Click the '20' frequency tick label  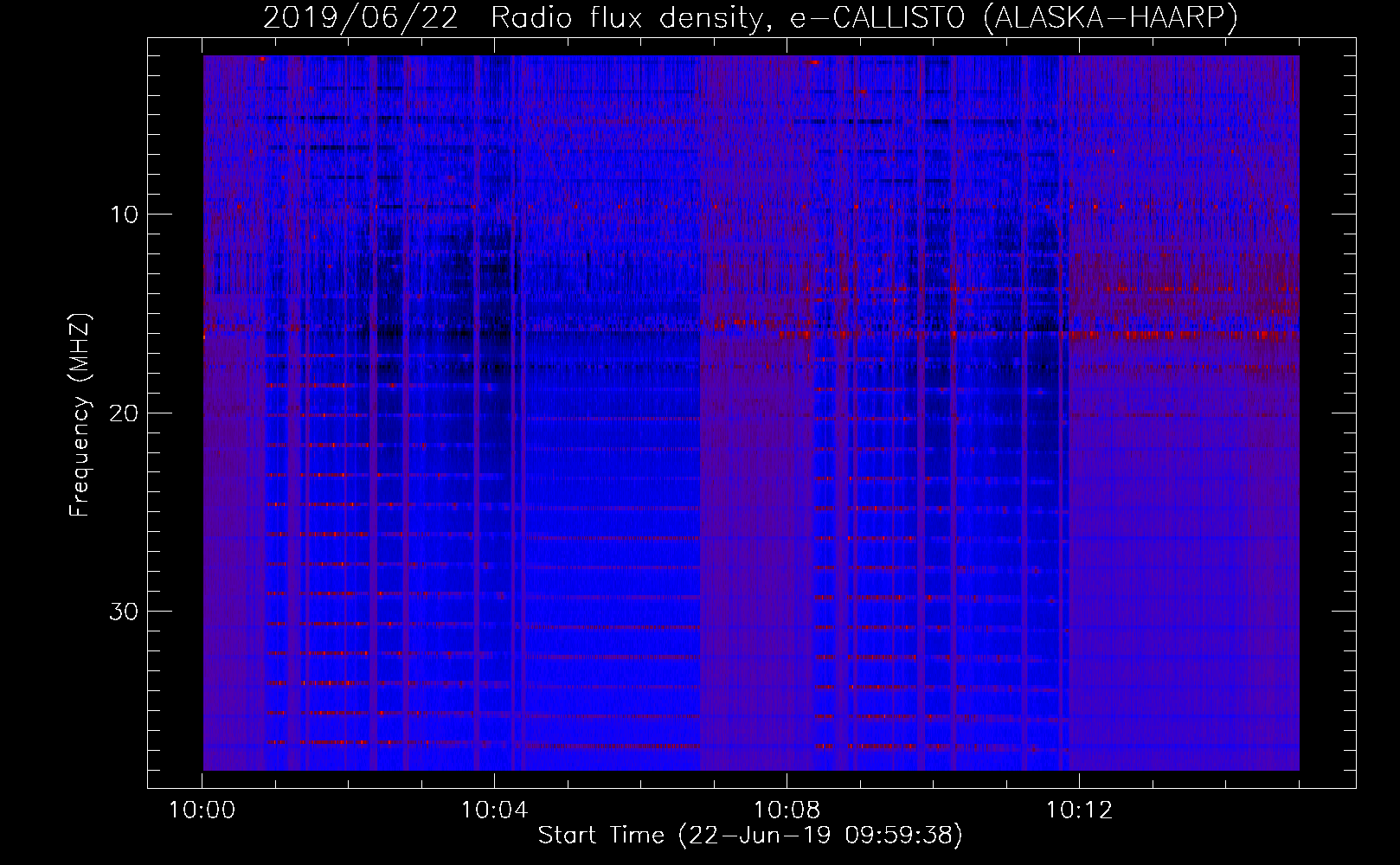(x=125, y=413)
